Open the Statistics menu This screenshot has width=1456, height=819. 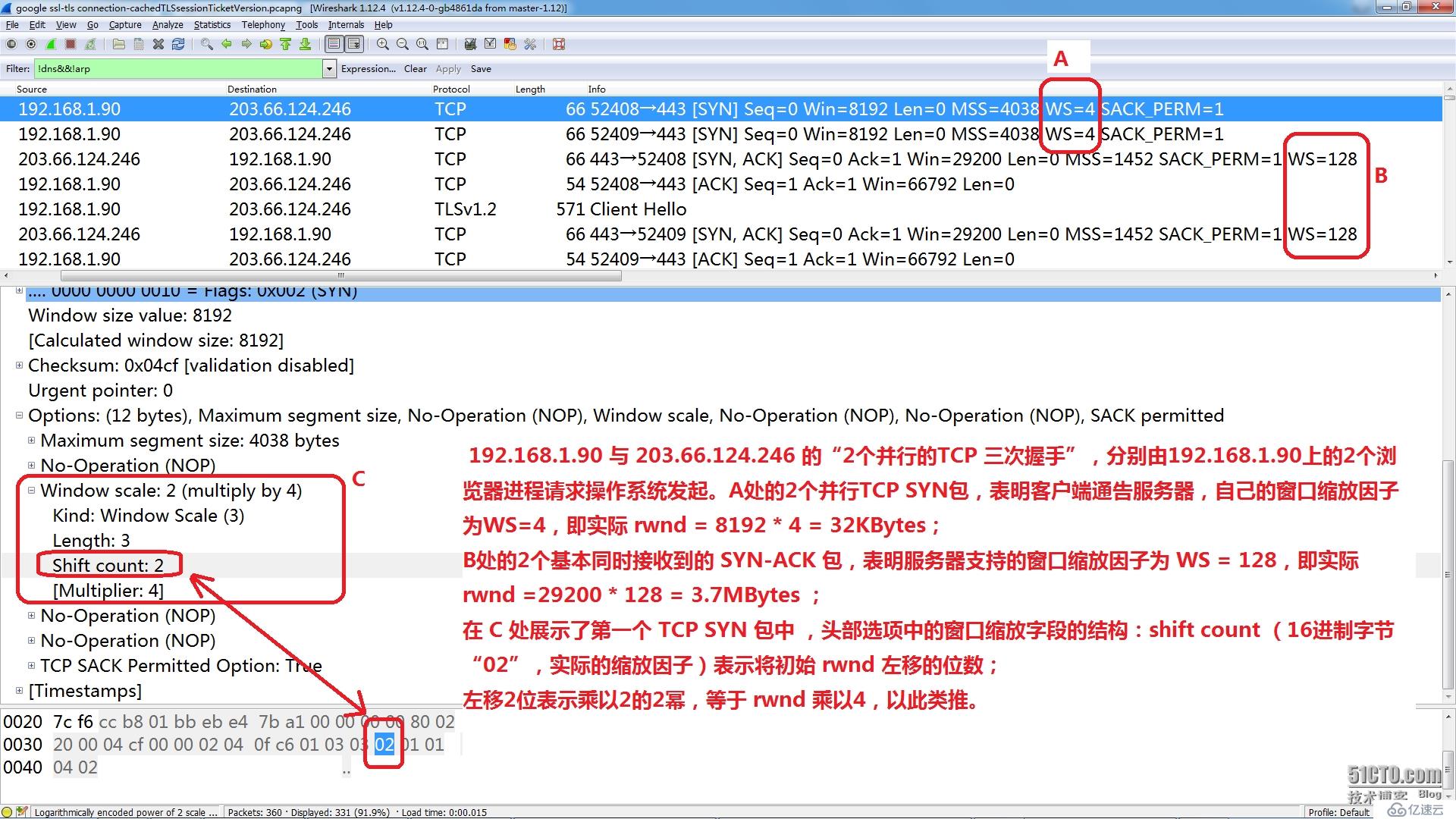pos(212,25)
